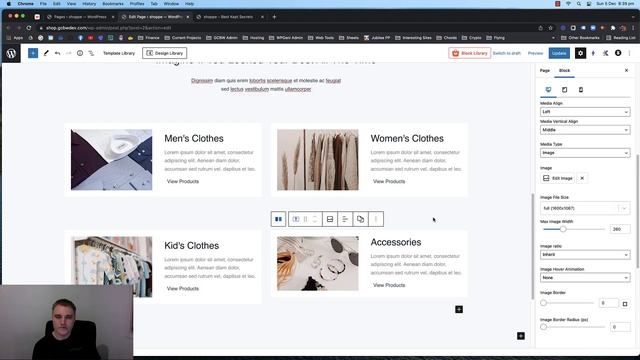Click the drag handle in block toolbar
The height and width of the screenshot is (360, 640).
click(305, 219)
